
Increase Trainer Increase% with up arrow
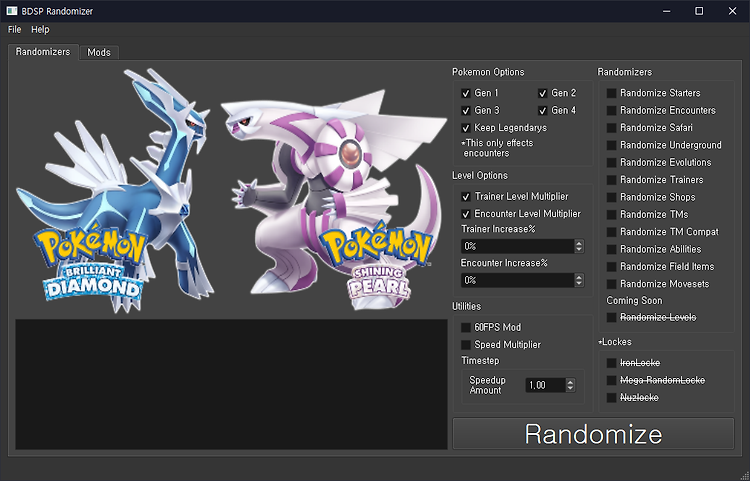coord(579,243)
